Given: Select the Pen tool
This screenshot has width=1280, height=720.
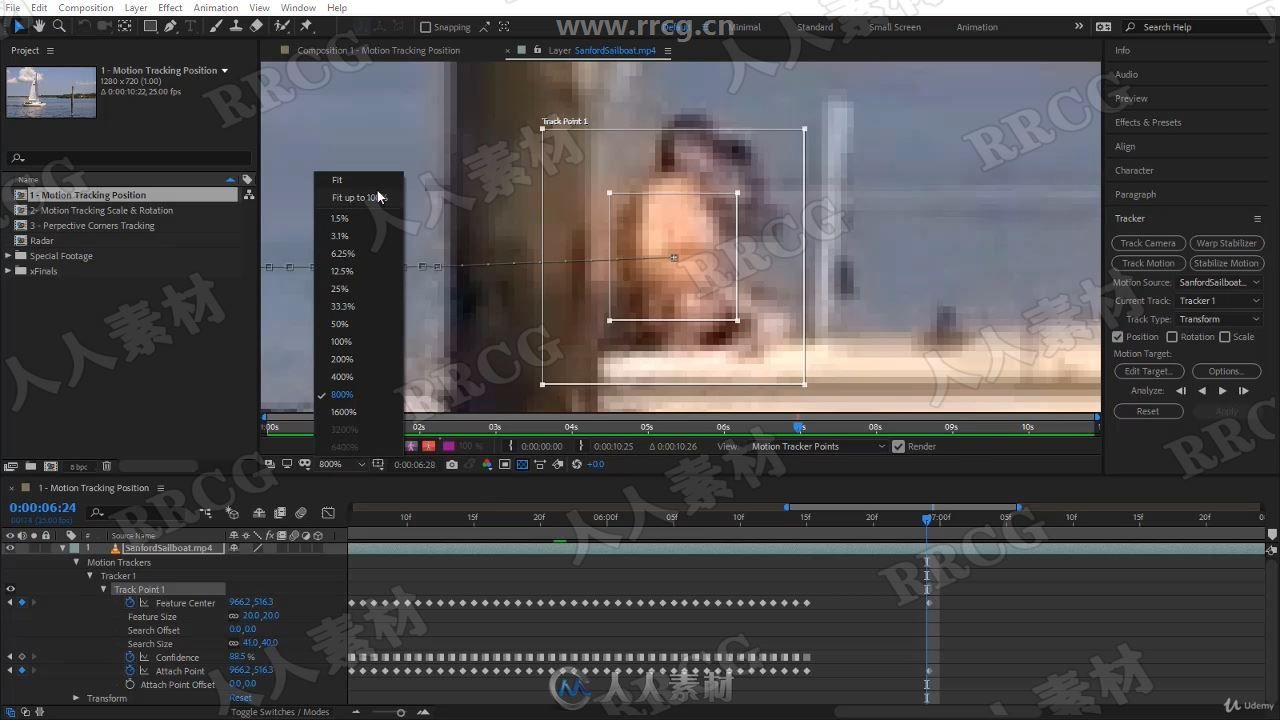Looking at the screenshot, I should [171, 26].
